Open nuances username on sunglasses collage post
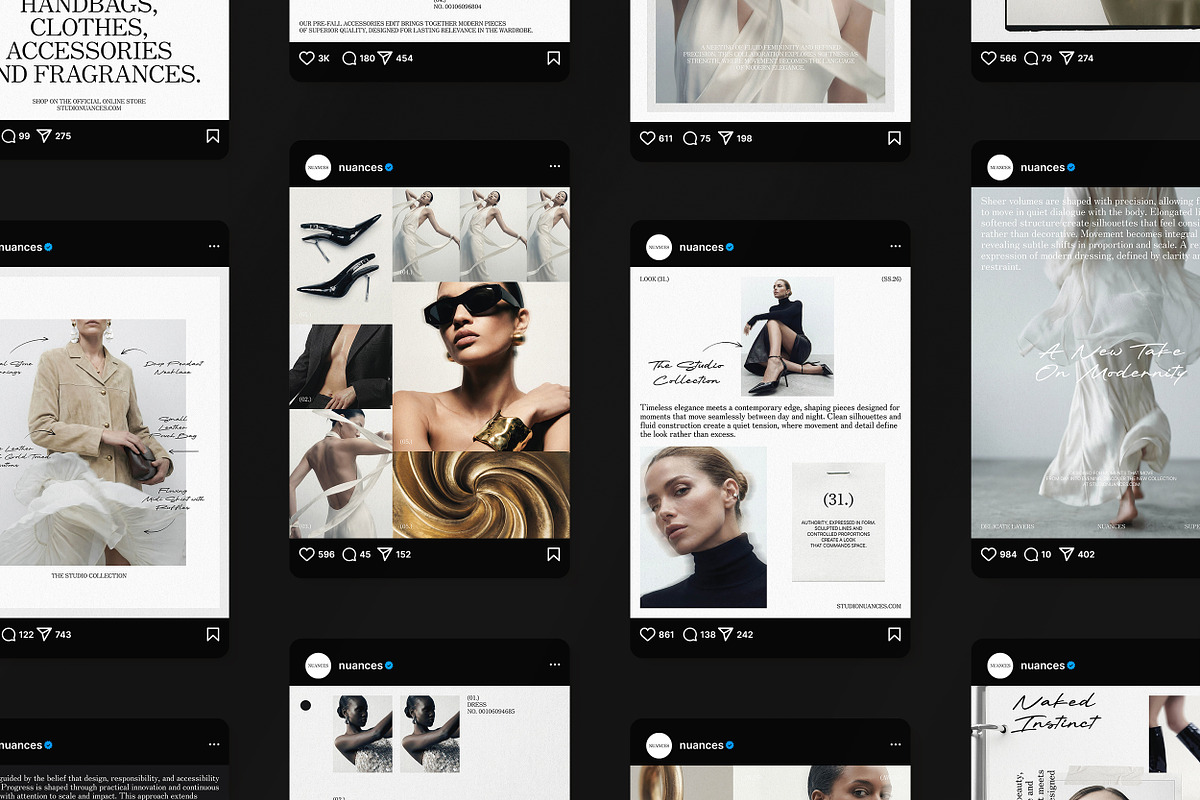1200x800 pixels. tap(361, 167)
